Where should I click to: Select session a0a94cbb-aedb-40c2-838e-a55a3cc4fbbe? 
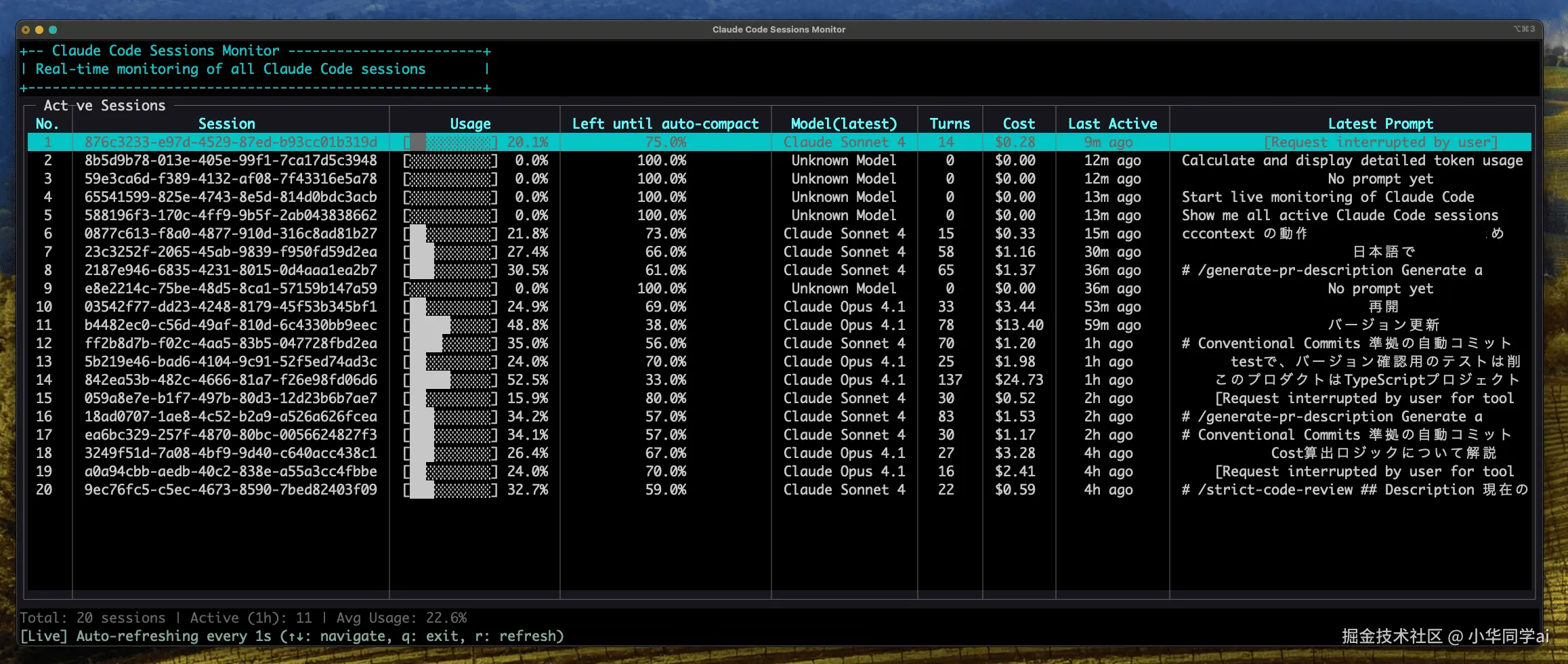click(779, 472)
